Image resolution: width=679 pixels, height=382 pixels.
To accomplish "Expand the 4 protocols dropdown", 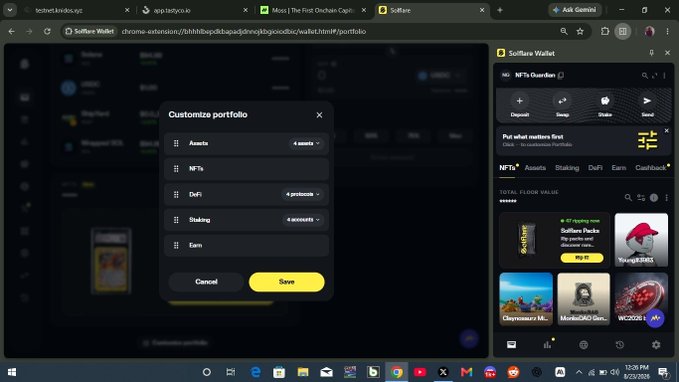I will coord(303,194).
